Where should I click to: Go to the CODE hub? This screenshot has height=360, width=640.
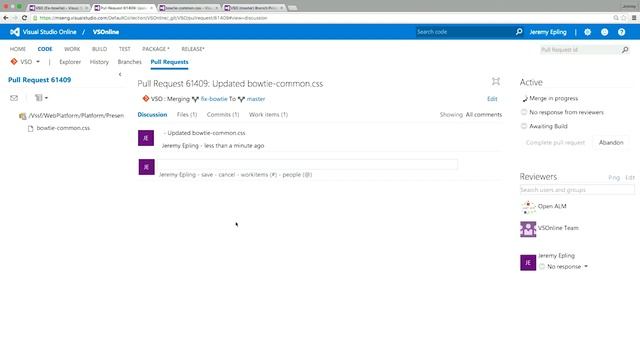45,49
